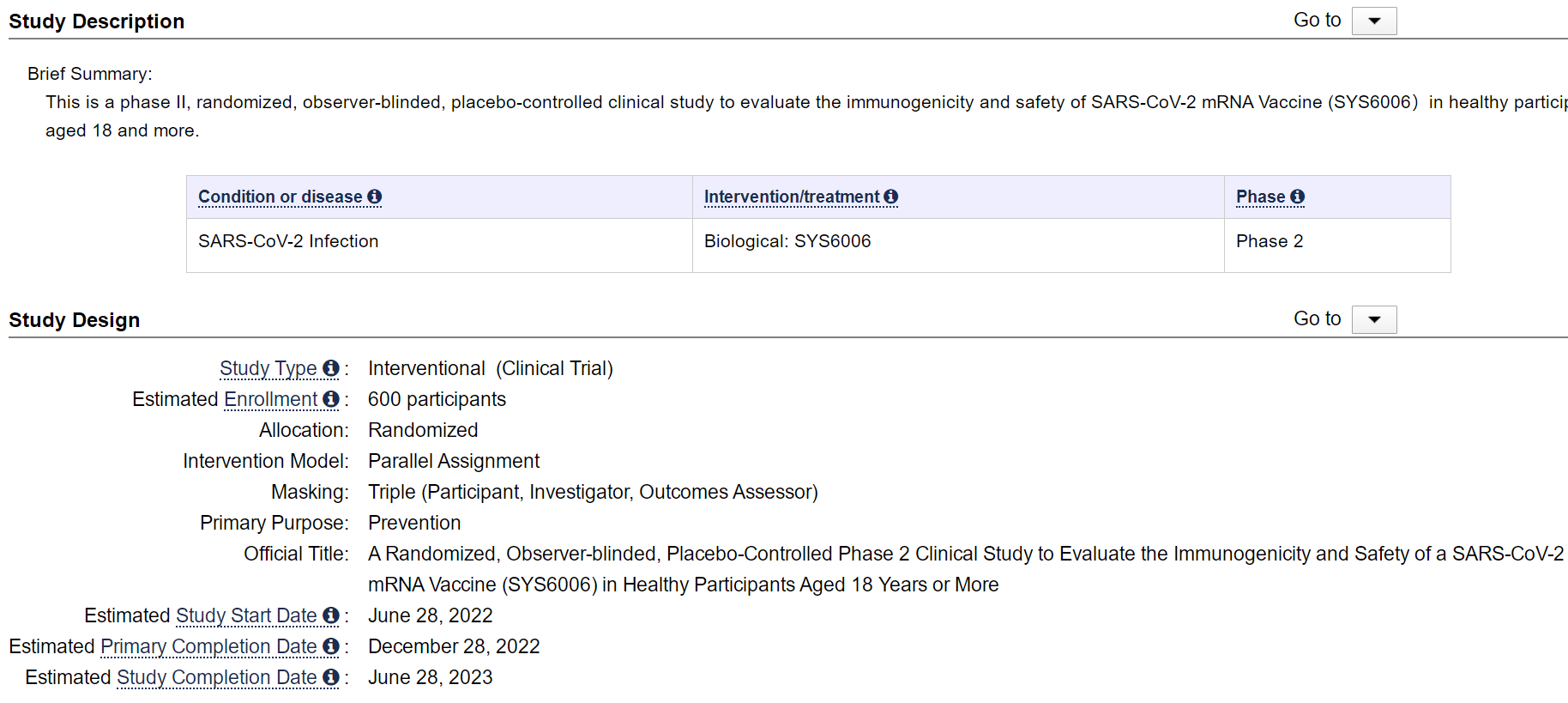The image size is (1568, 703).
Task: Click the Study Completion Date link
Action: [216, 677]
